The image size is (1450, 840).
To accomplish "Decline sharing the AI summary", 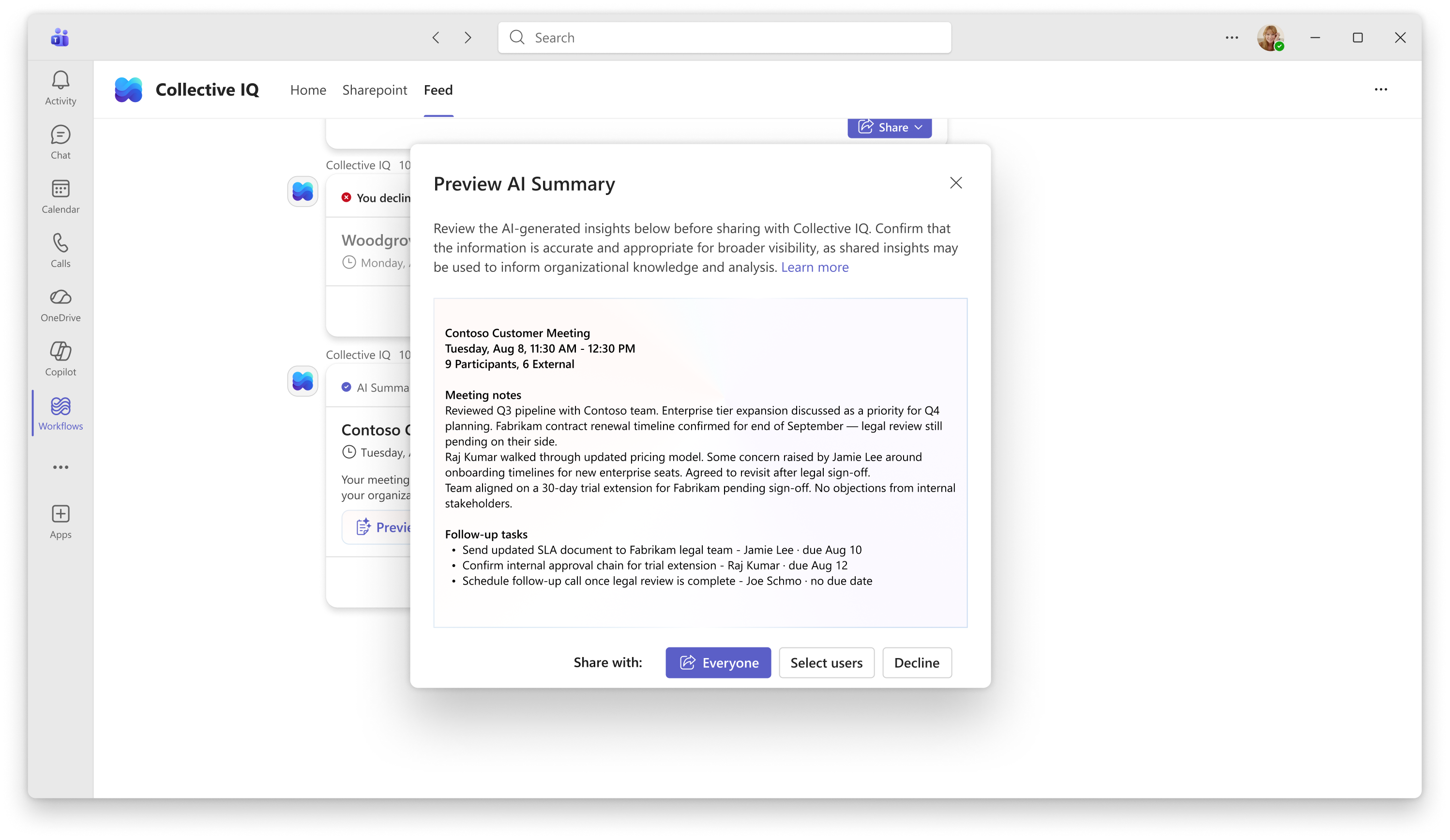I will click(917, 663).
